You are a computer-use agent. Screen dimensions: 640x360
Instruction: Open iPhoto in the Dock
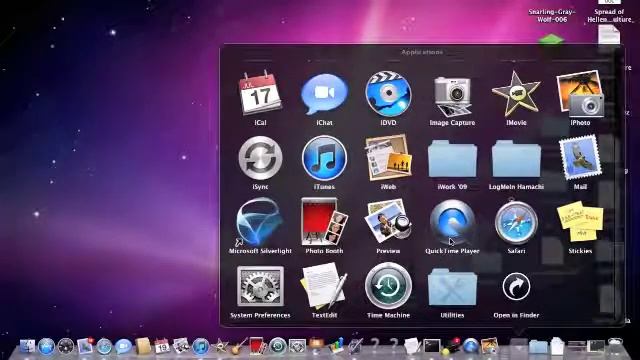coord(489,346)
